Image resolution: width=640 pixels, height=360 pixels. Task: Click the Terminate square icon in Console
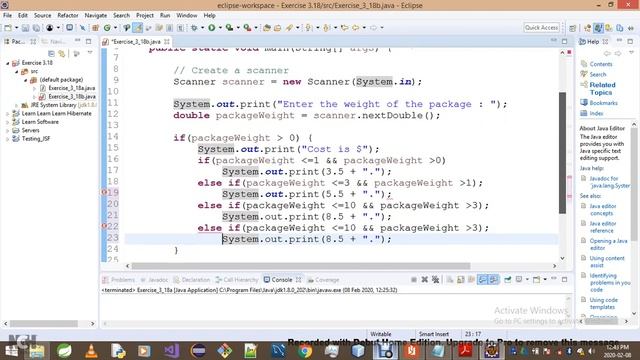(x=413, y=280)
